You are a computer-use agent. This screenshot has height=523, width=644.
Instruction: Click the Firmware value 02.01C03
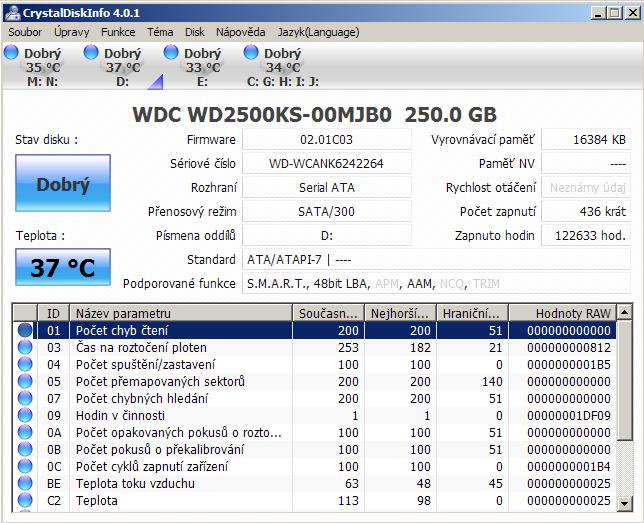coord(327,140)
